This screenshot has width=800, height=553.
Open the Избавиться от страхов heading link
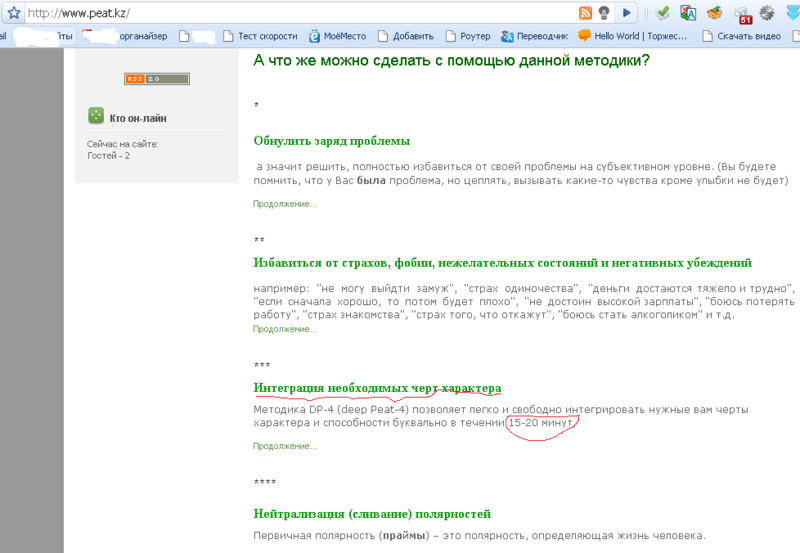point(503,263)
